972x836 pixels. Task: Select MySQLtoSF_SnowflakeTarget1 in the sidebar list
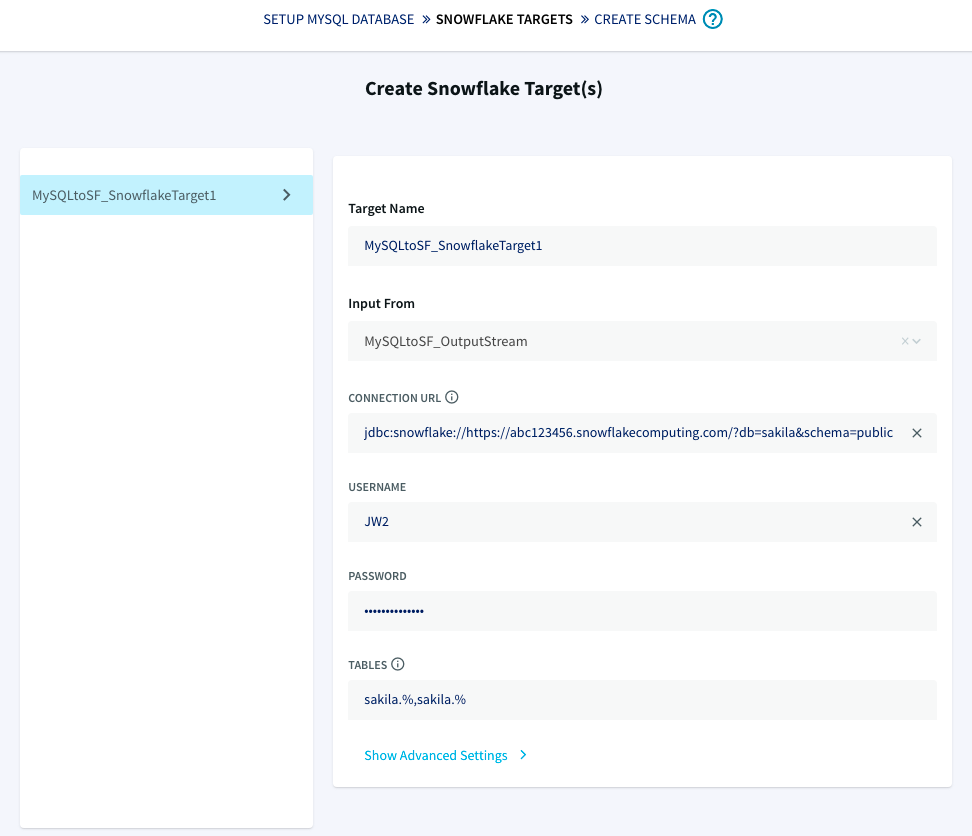[166, 195]
